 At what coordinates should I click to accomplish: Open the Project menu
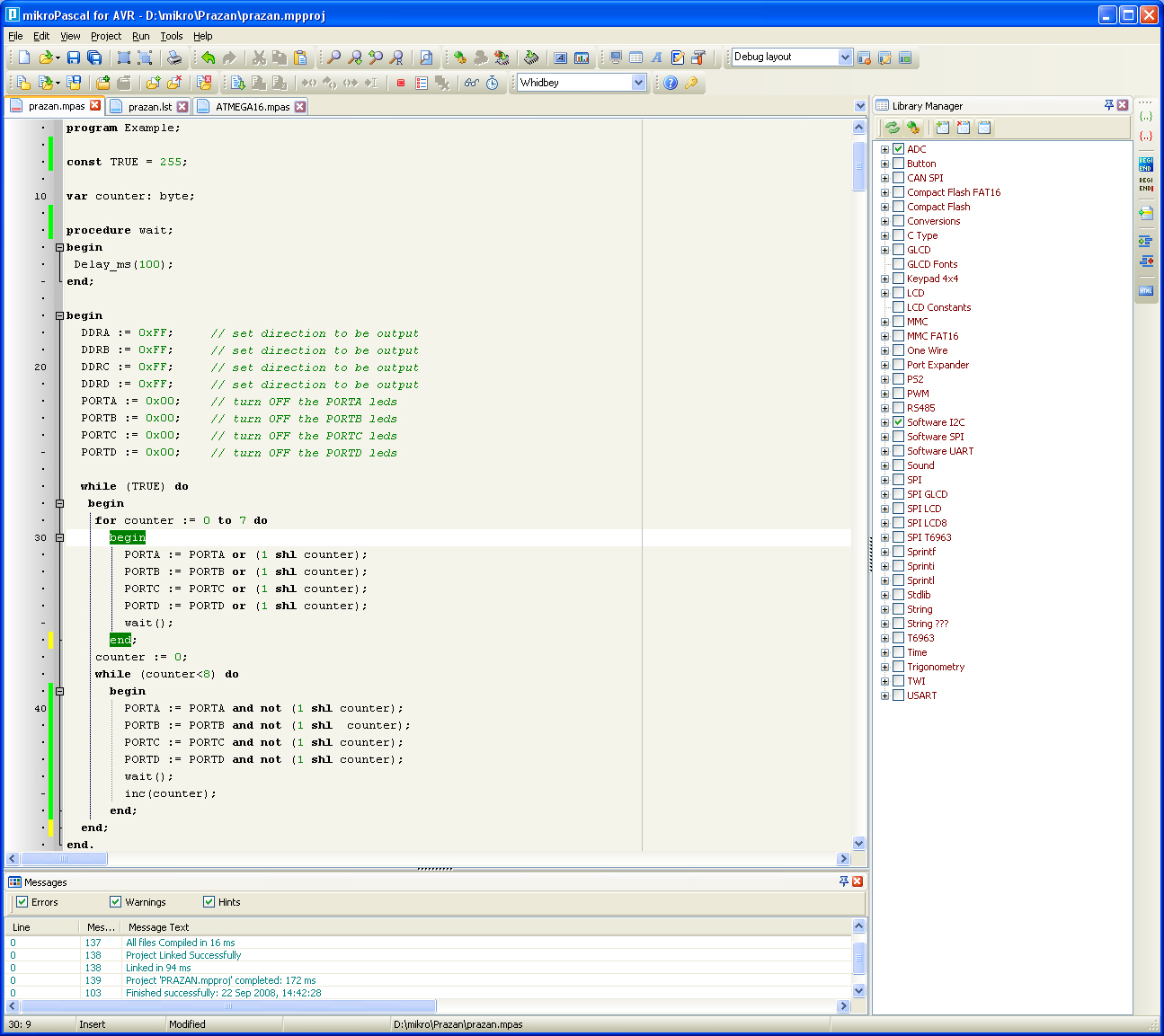(105, 36)
